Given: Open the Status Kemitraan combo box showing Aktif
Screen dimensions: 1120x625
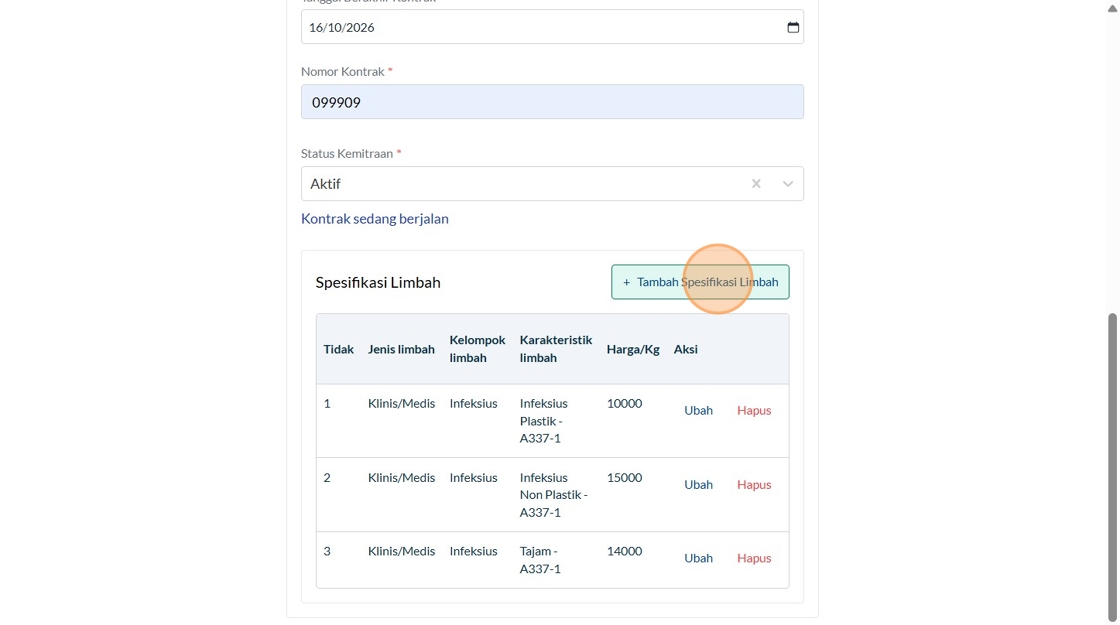Looking at the screenshot, I should point(520,184).
